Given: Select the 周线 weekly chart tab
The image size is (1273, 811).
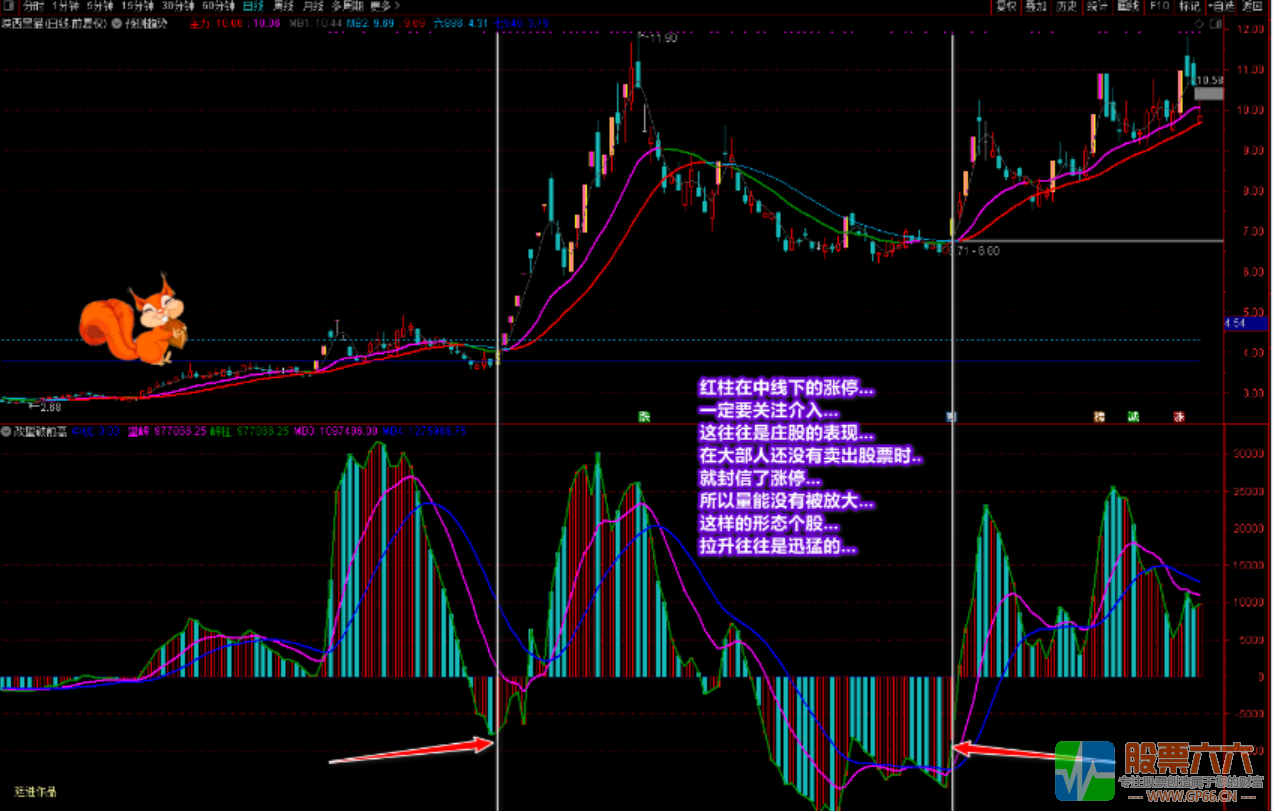Looking at the screenshot, I should [x=284, y=5].
